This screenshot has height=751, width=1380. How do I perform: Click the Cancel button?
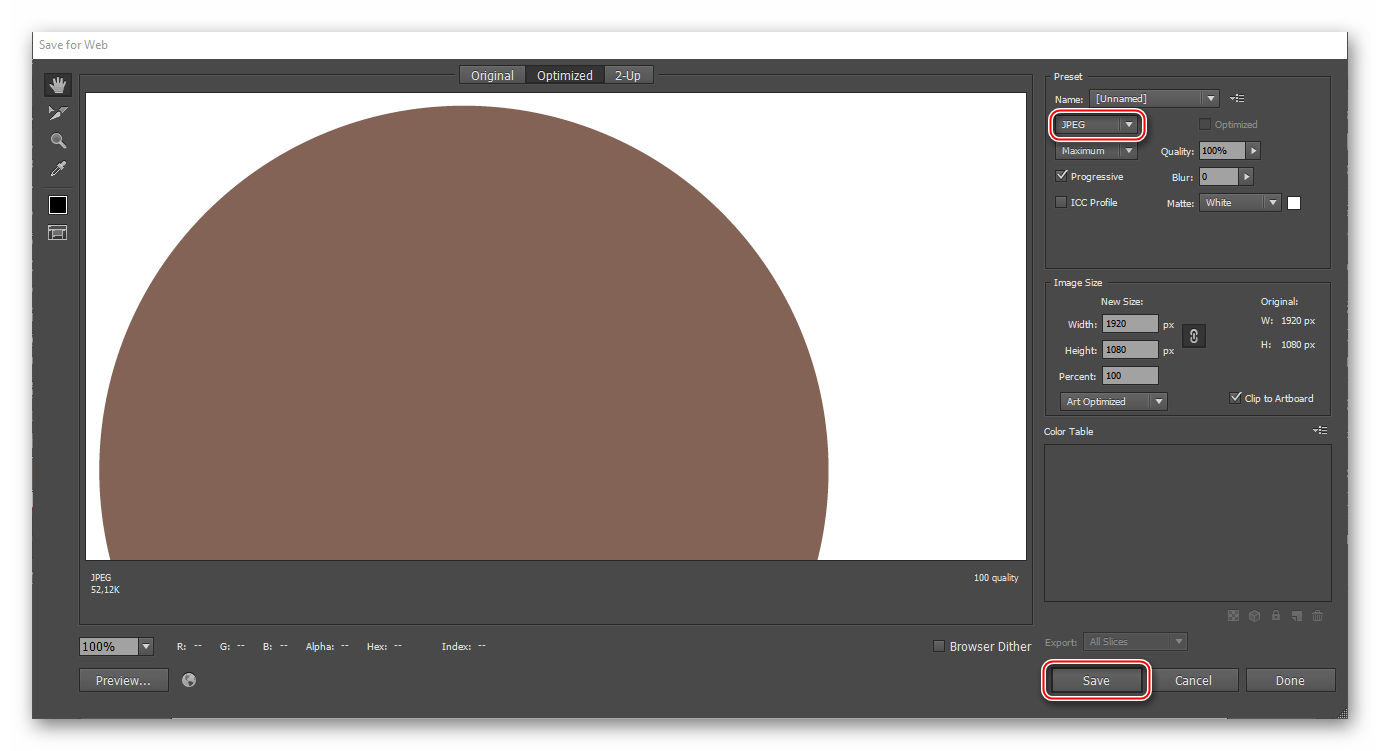tap(1193, 680)
